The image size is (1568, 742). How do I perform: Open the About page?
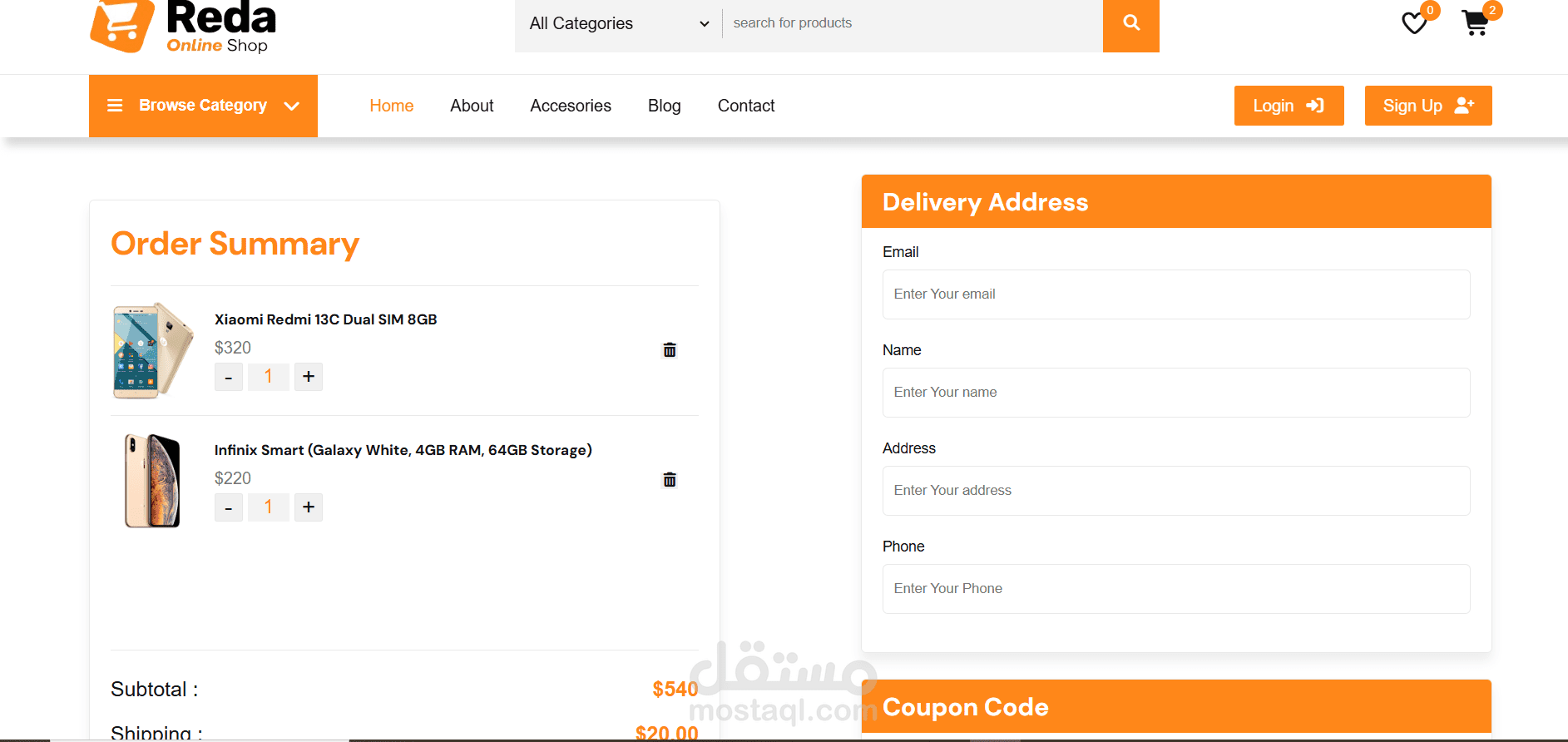tap(472, 106)
